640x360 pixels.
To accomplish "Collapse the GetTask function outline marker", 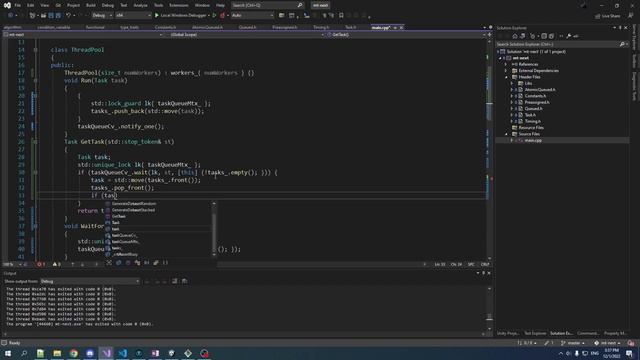I will coord(36,142).
